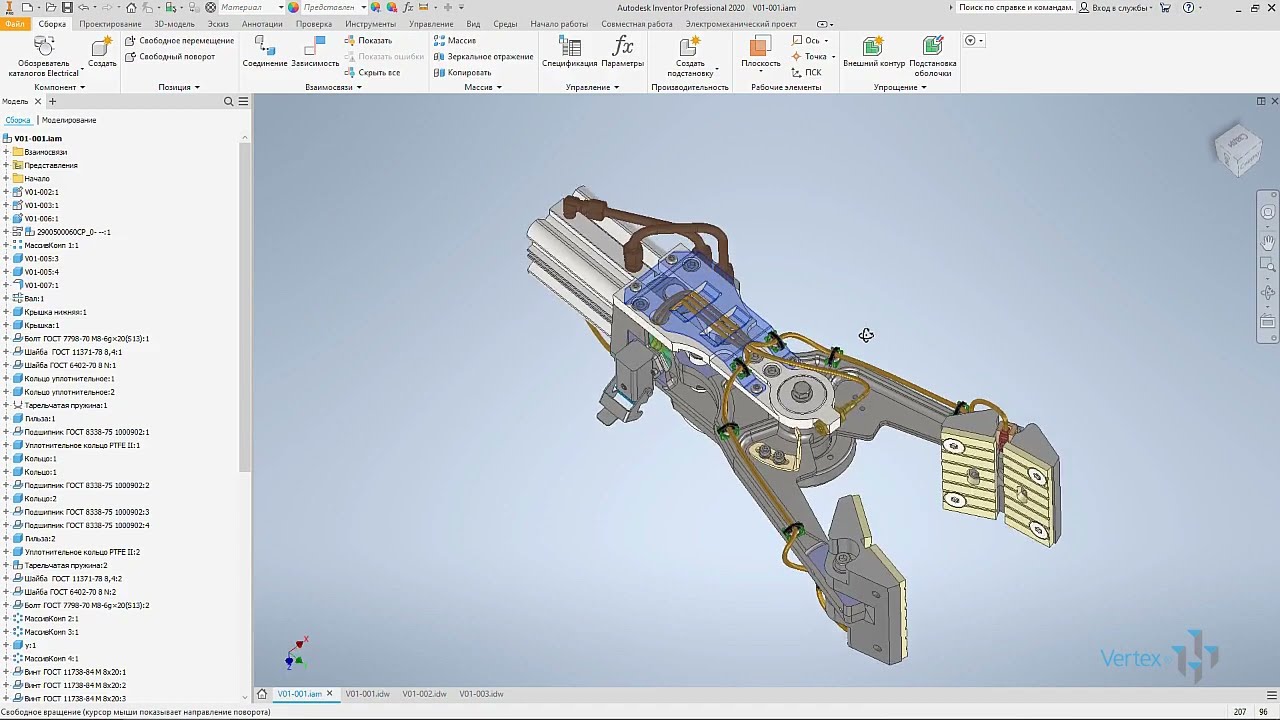Click the Массив pattern tool

coord(455,41)
